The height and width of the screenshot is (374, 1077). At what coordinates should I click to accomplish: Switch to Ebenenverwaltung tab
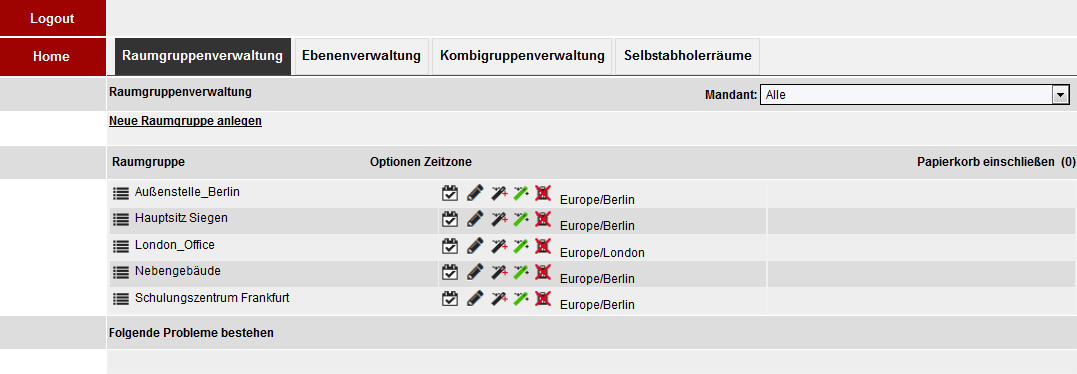(x=361, y=56)
